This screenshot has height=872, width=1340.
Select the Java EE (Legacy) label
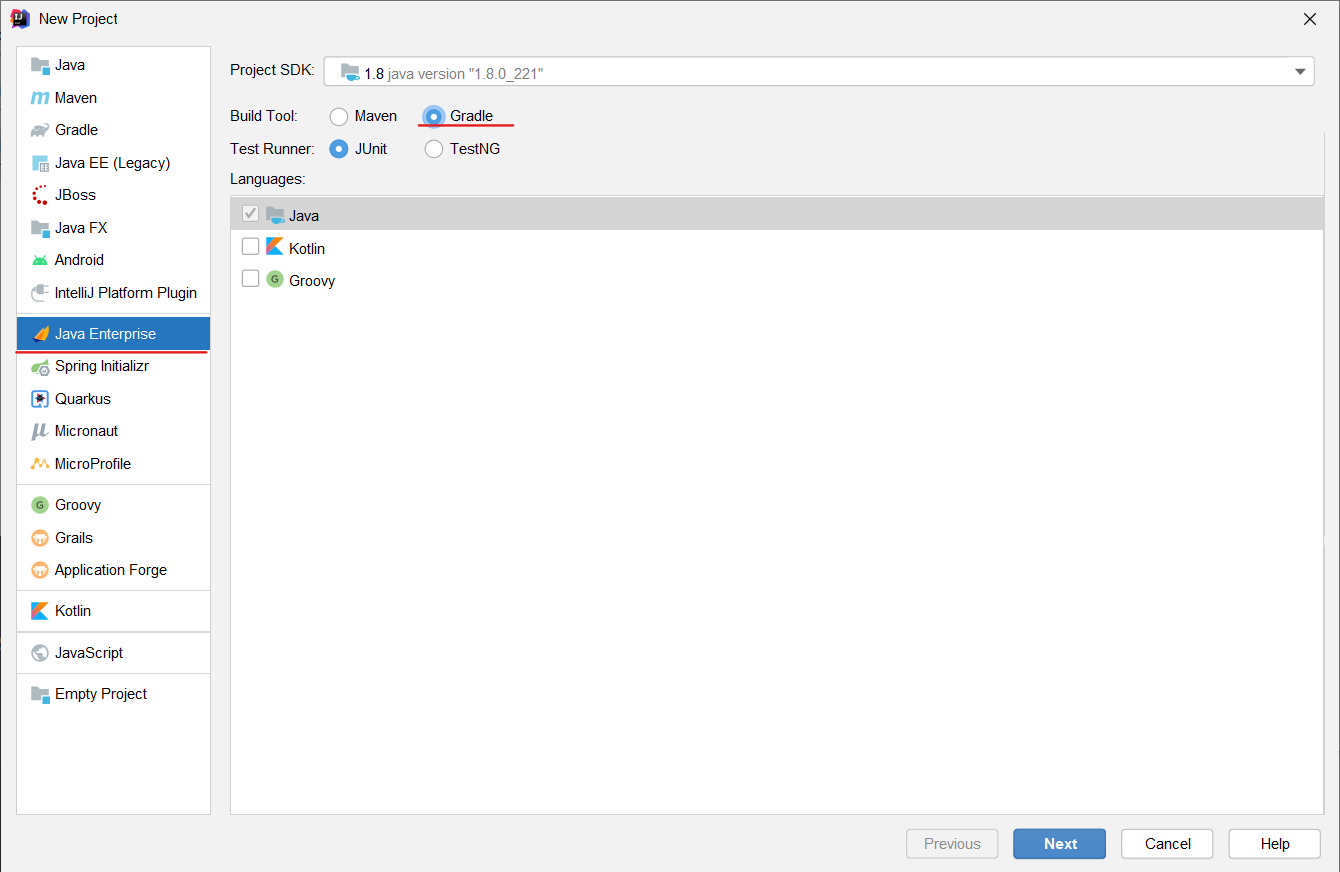pos(113,163)
